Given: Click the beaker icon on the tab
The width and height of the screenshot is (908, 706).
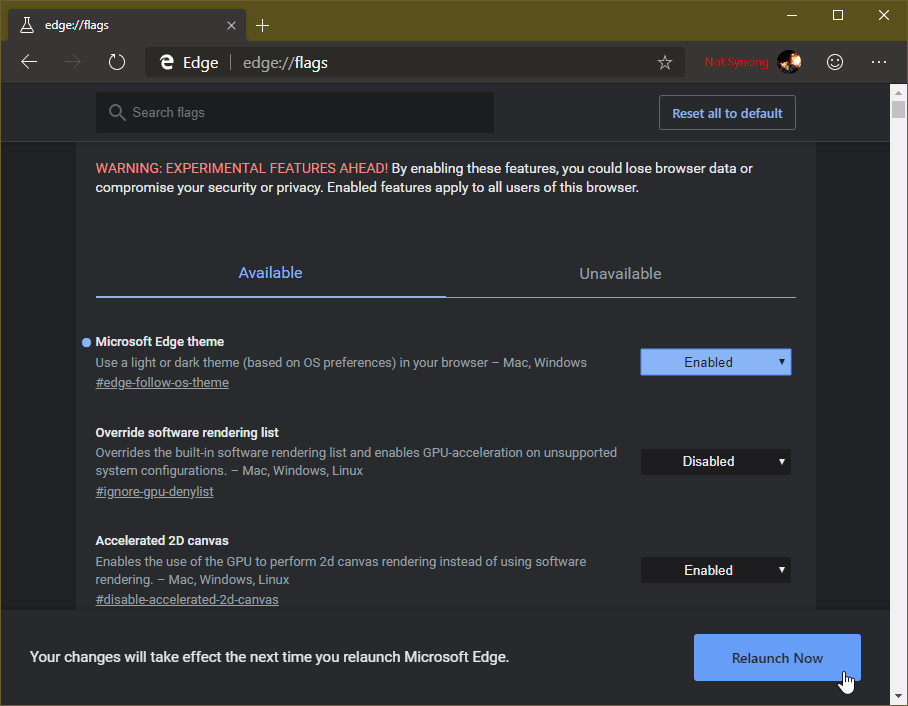Looking at the screenshot, I should (x=25, y=24).
